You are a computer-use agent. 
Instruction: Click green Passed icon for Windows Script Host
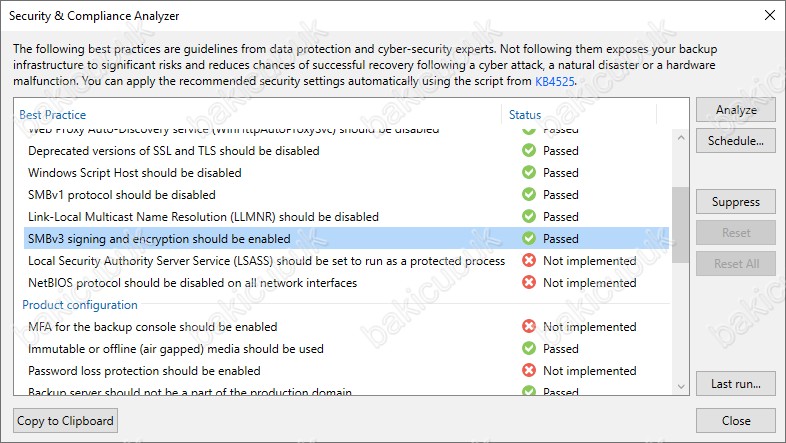(529, 172)
